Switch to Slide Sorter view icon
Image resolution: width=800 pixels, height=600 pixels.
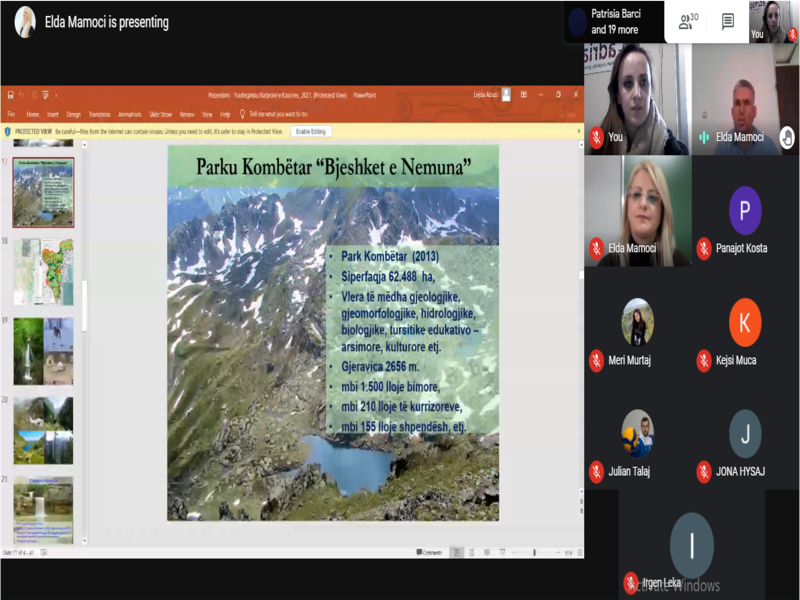coord(471,553)
